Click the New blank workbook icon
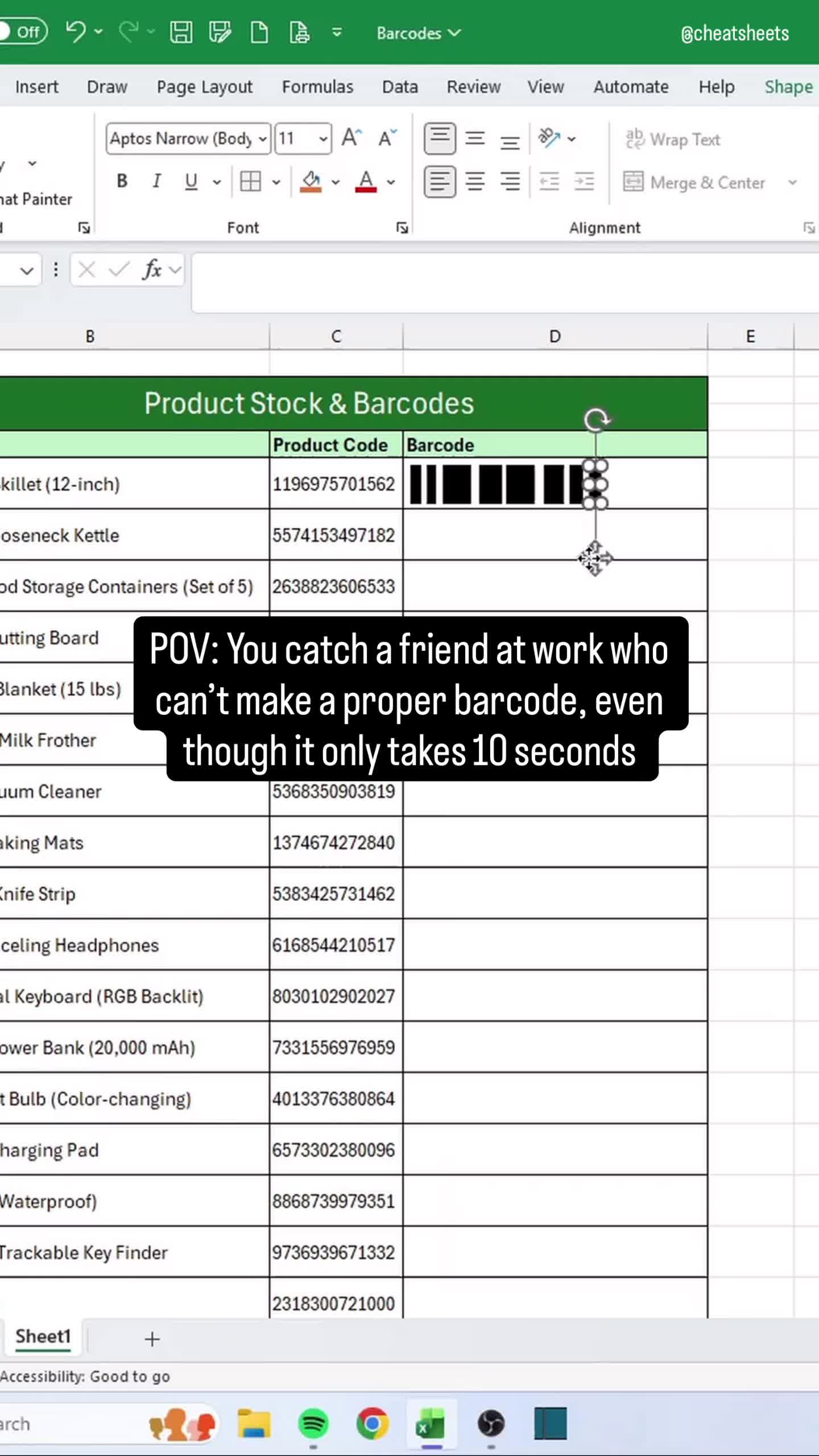Viewport: 819px width, 1456px height. (x=259, y=32)
